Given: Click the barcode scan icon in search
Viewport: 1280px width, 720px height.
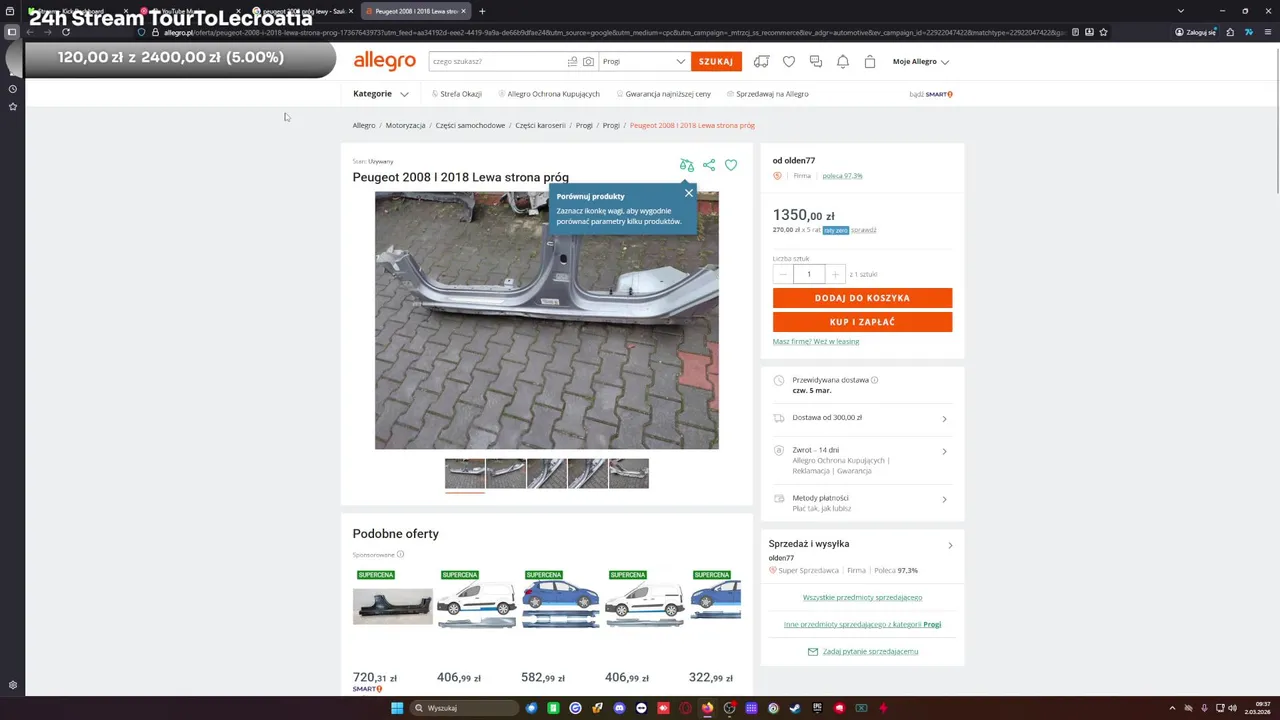Looking at the screenshot, I should [572, 61].
